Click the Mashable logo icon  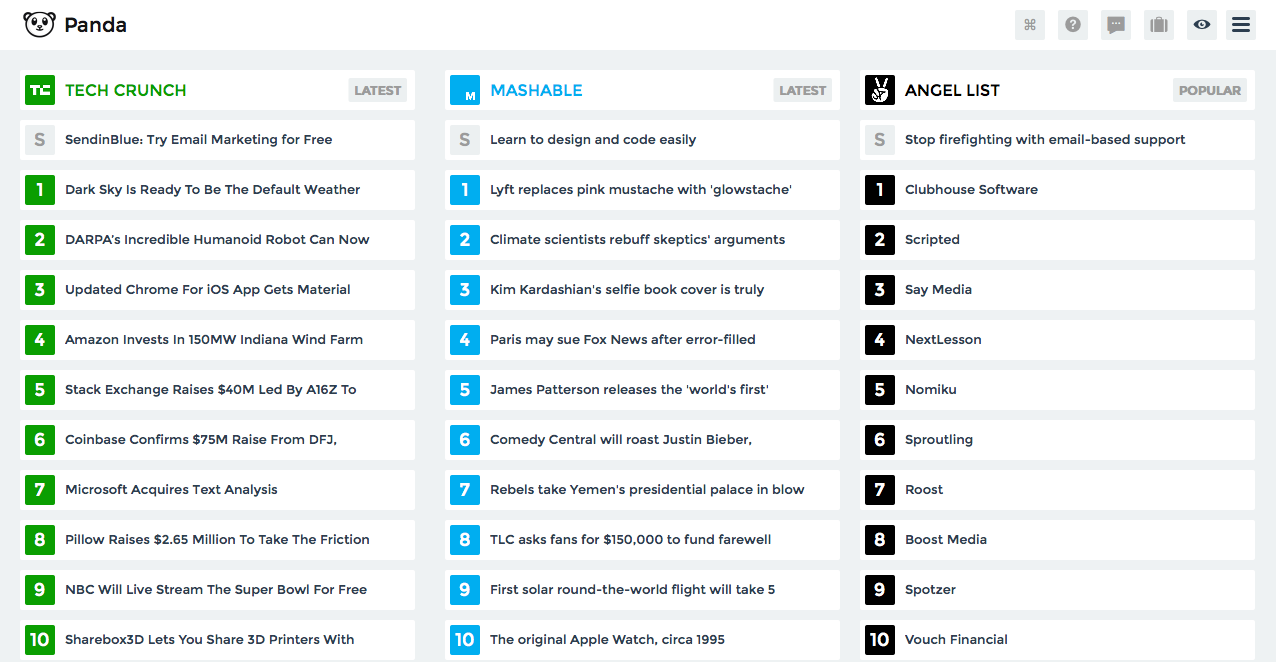(465, 90)
